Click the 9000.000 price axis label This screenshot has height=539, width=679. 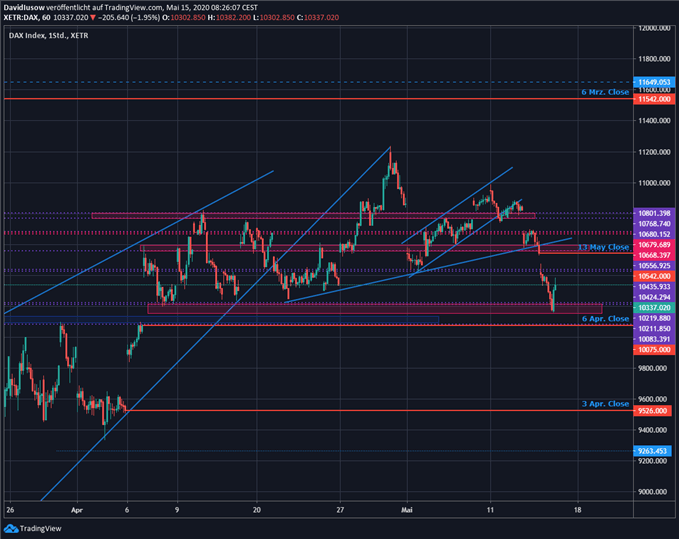[654, 492]
